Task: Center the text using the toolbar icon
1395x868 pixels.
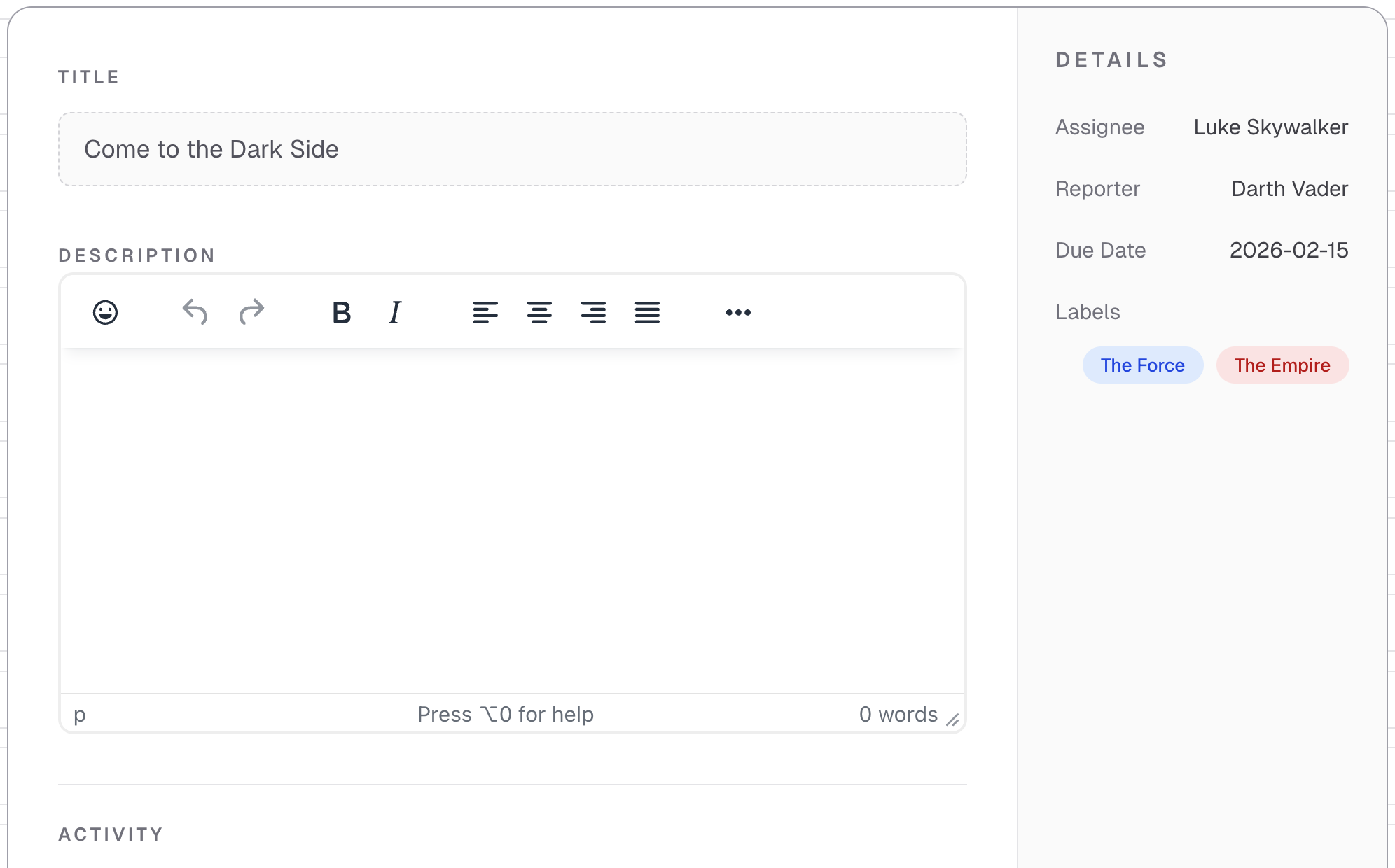Action: 539,313
